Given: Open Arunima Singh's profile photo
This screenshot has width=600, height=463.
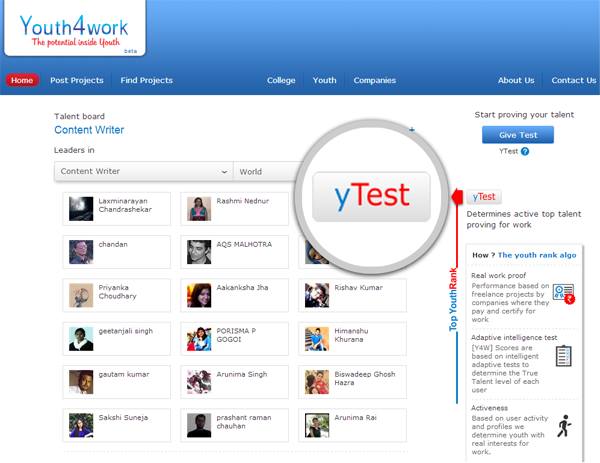Looking at the screenshot, I should [x=199, y=382].
